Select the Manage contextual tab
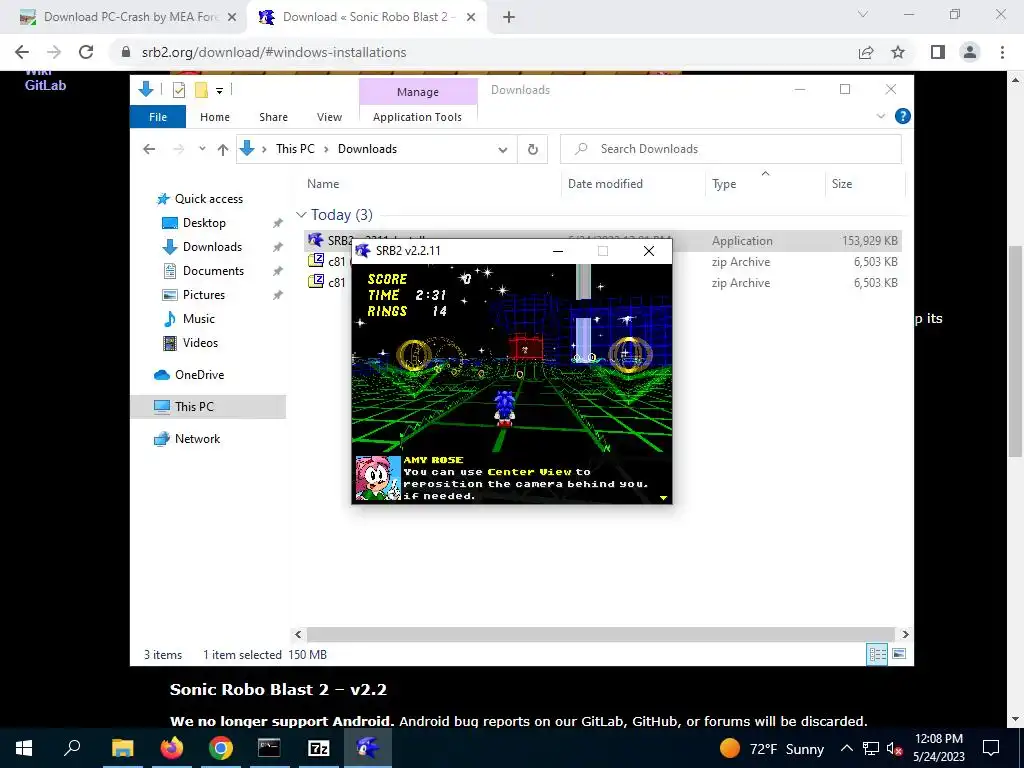The width and height of the screenshot is (1024, 768). 418,92
